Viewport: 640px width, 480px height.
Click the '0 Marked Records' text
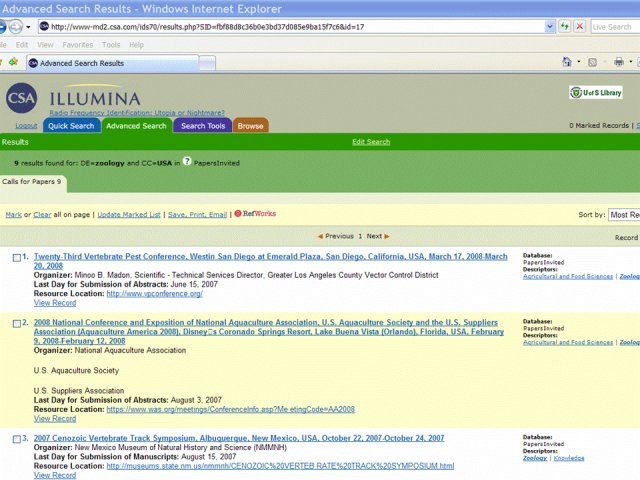599,126
